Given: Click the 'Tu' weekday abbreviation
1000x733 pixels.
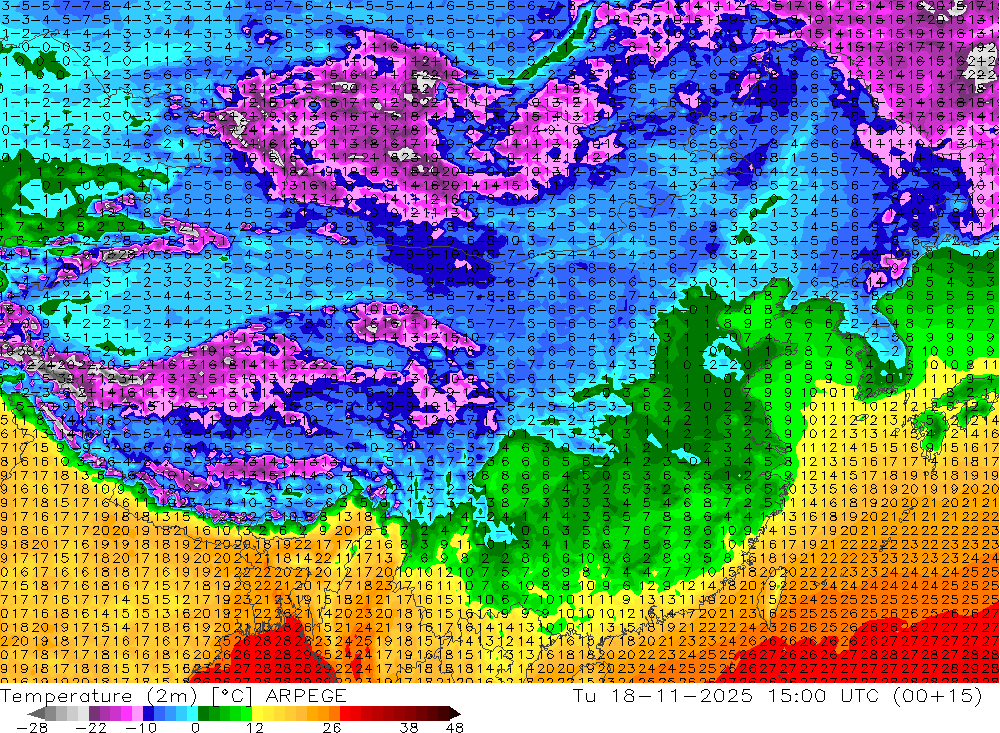Looking at the screenshot, I should click(585, 696).
